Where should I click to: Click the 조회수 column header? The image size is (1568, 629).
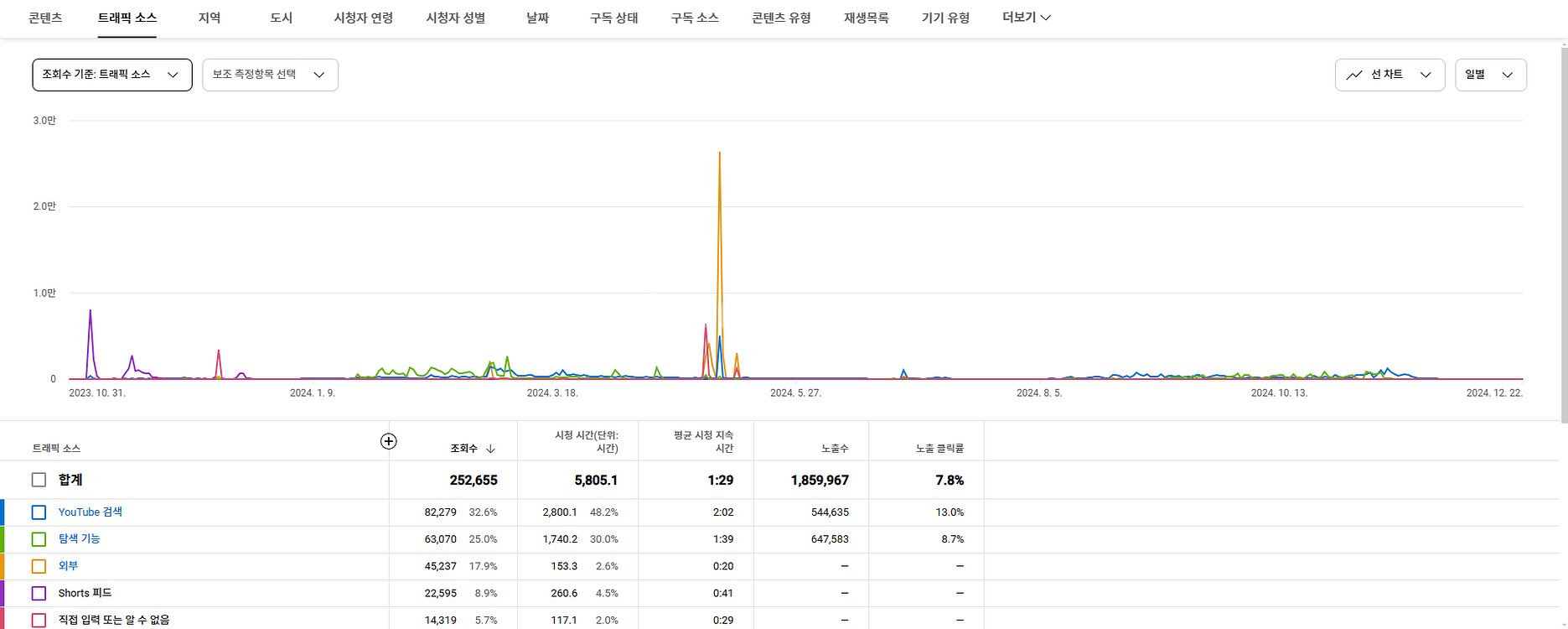point(463,449)
